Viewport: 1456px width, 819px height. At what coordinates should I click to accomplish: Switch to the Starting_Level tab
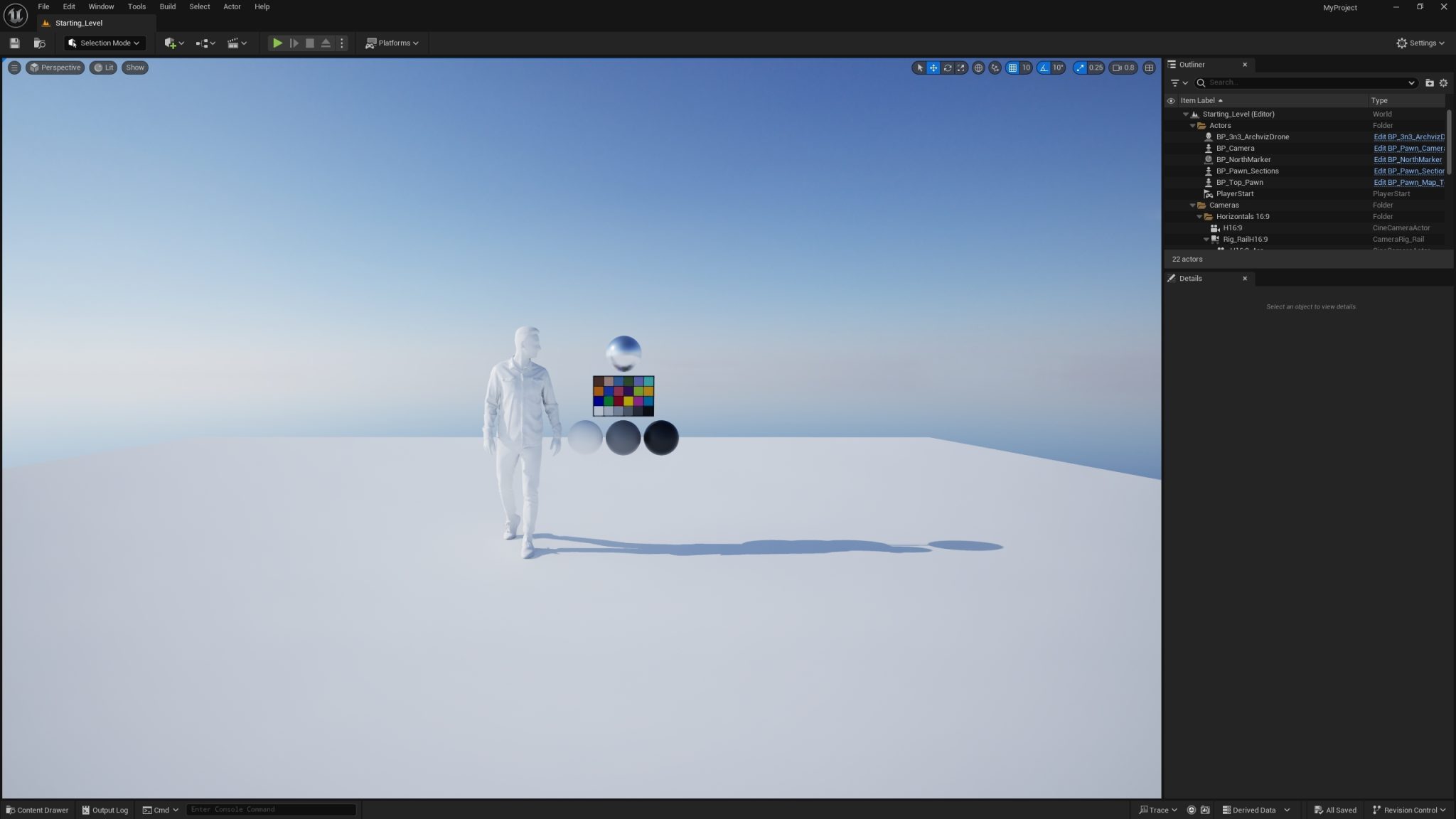coord(79,23)
